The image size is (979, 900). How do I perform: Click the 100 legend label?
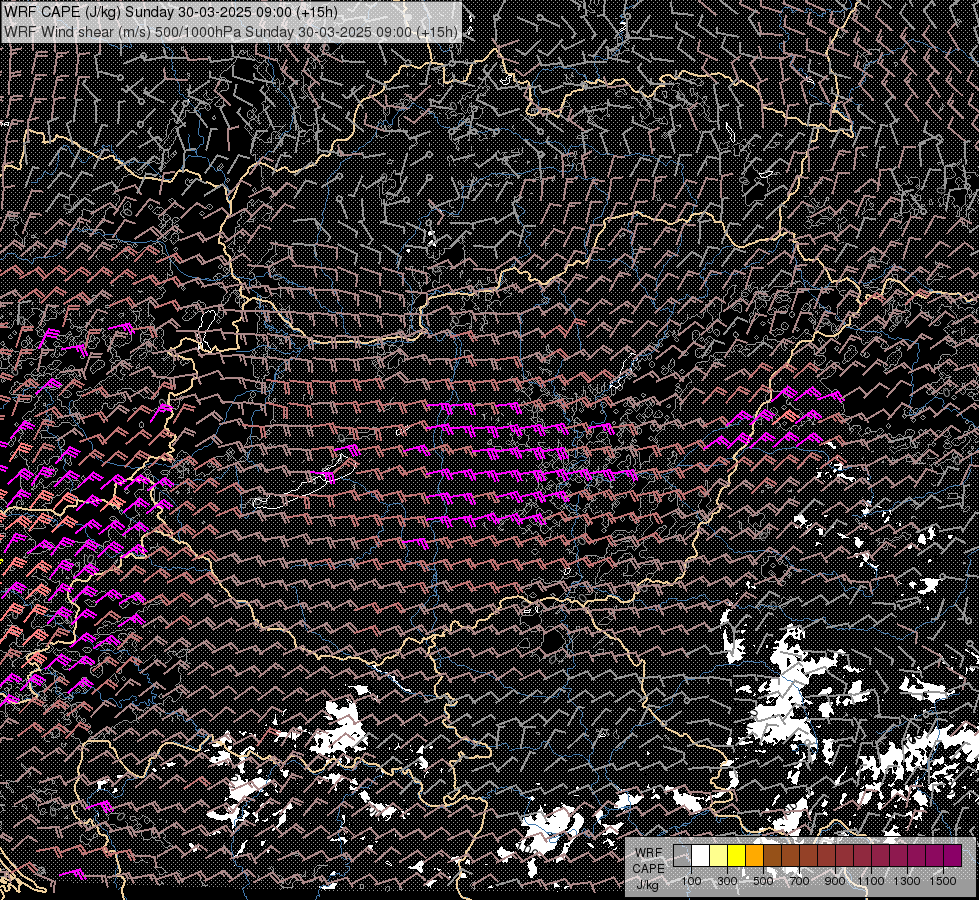click(x=691, y=881)
